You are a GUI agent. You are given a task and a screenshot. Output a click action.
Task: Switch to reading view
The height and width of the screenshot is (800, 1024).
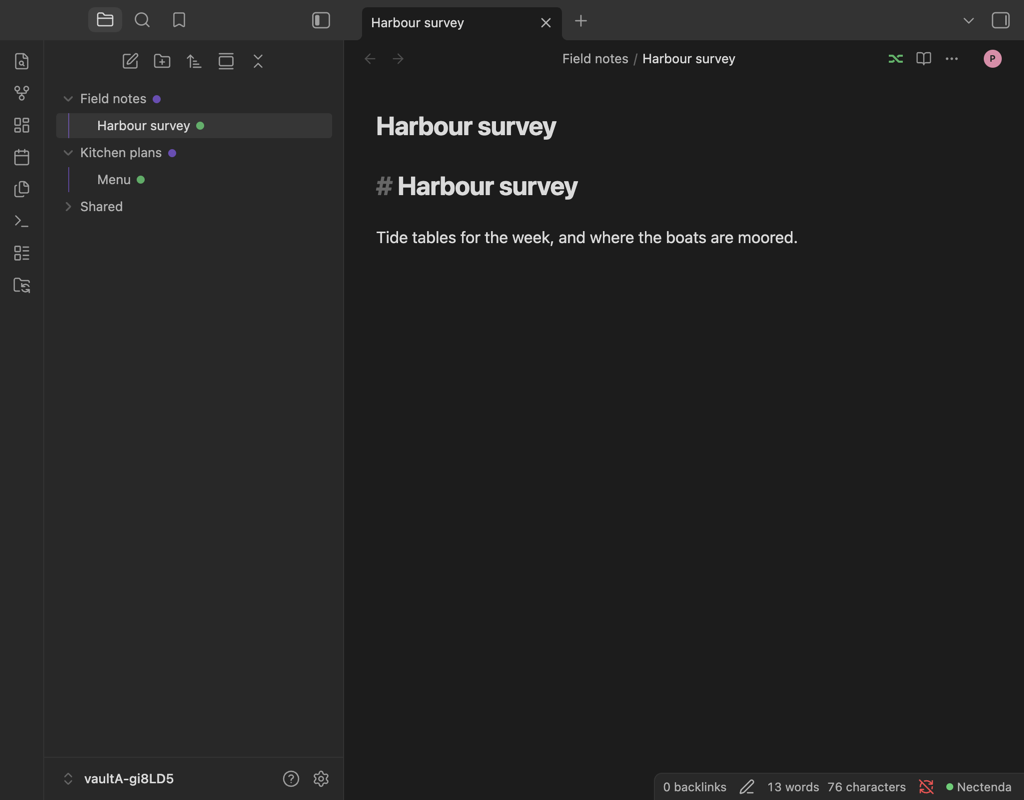[923, 59]
